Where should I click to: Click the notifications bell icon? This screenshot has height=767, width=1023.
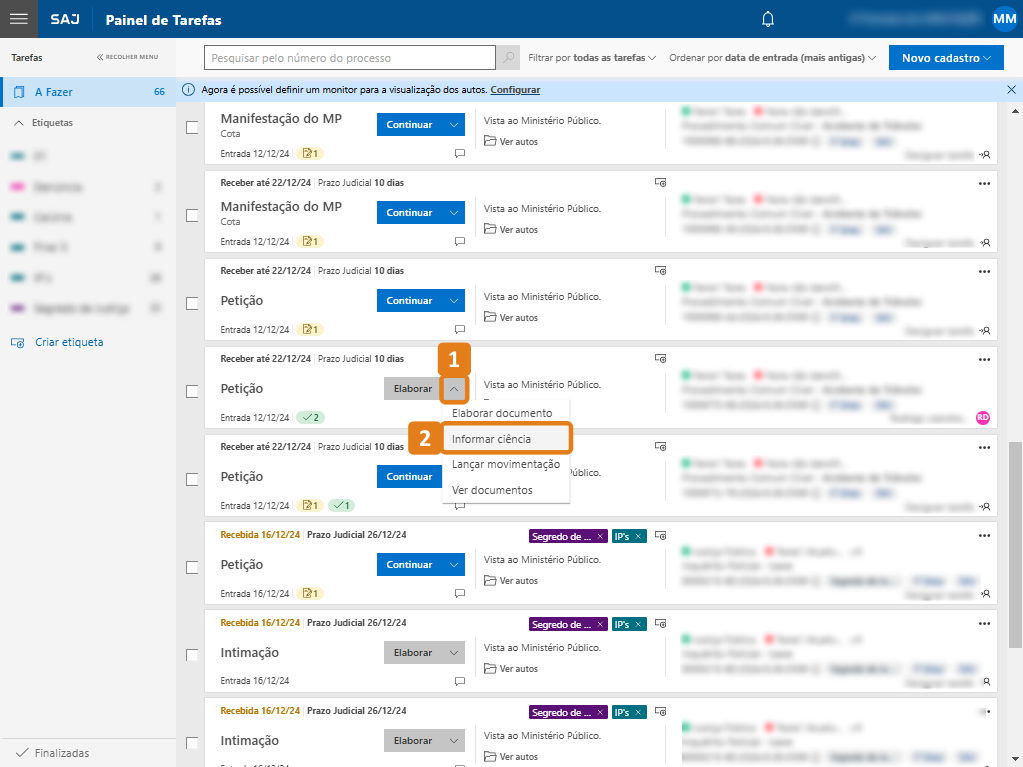point(768,19)
